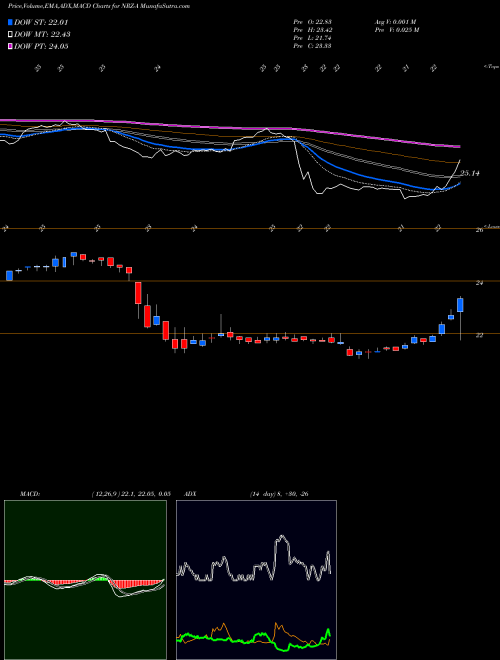Click the 'Pre H: 23.42' value
This screenshot has height=660, width=500.
(312, 30)
